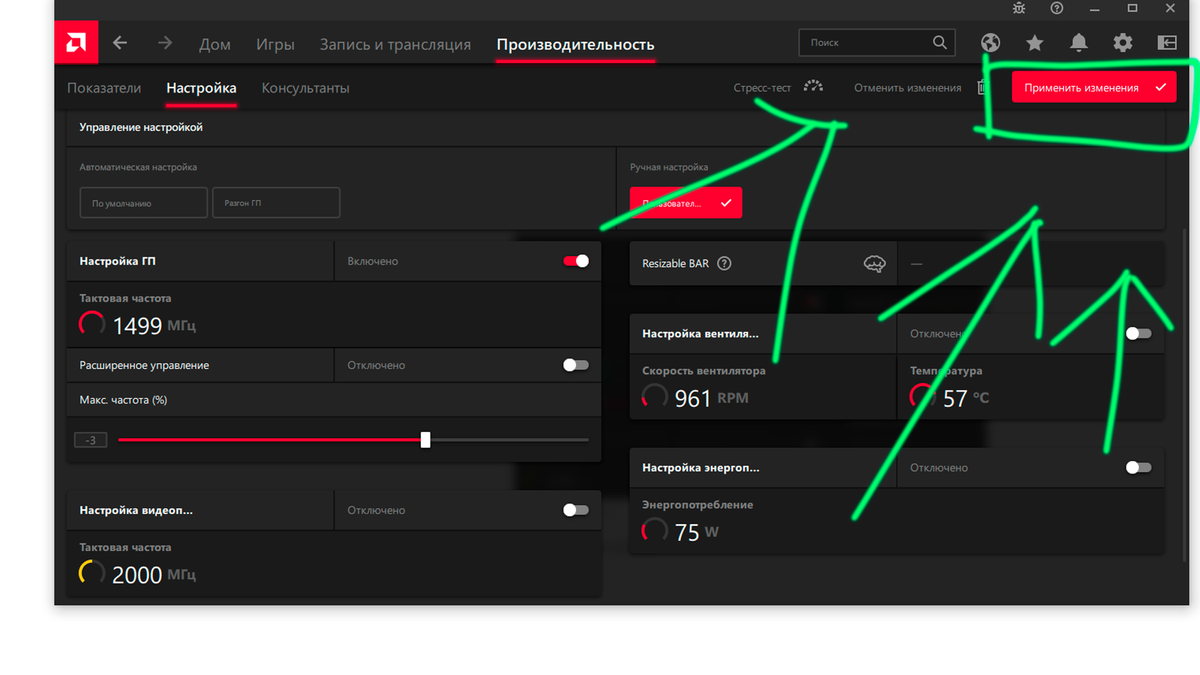Click the max frequency slider handle
1200x675 pixels.
425,440
